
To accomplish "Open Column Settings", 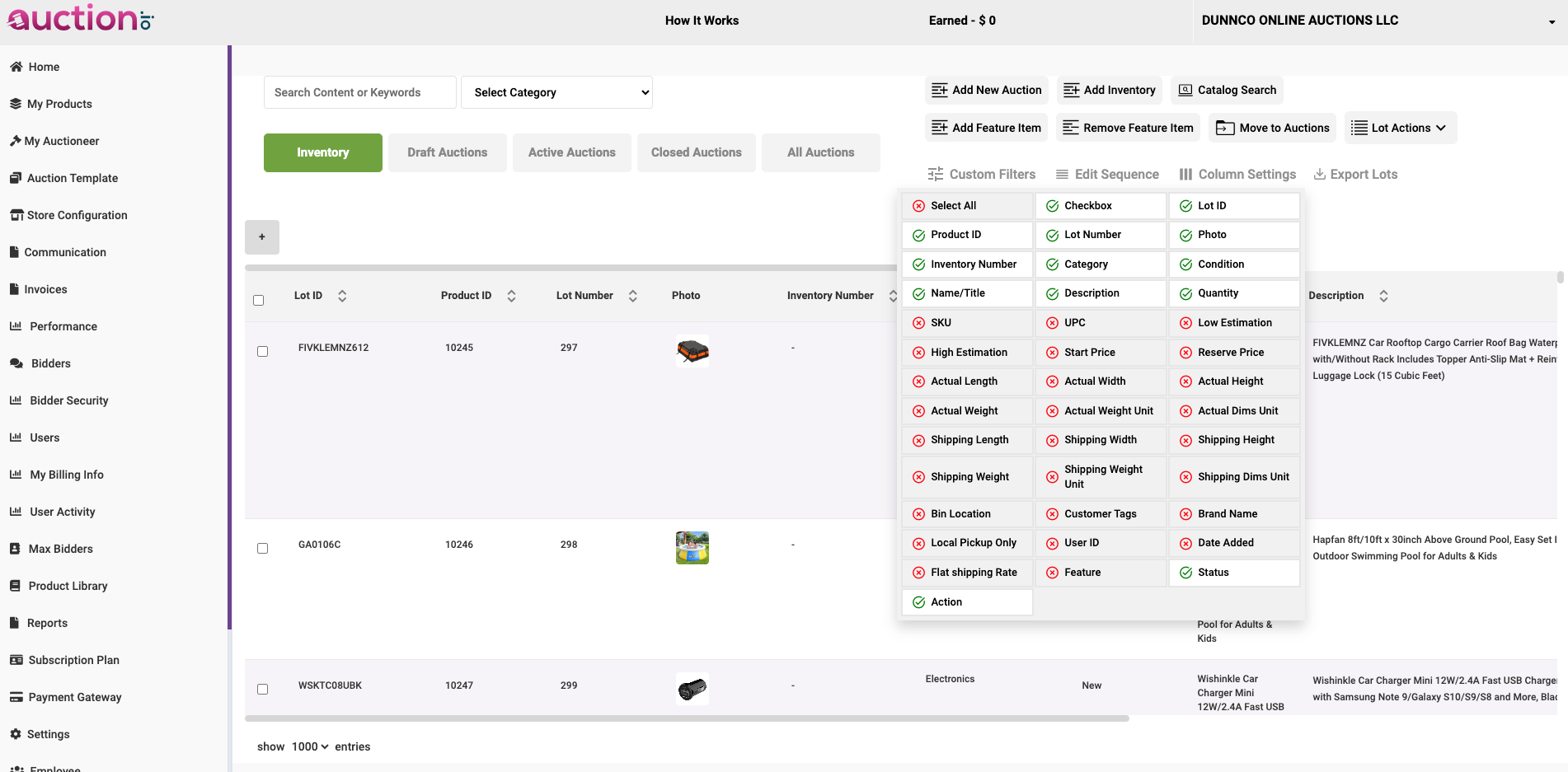I will tap(1237, 174).
